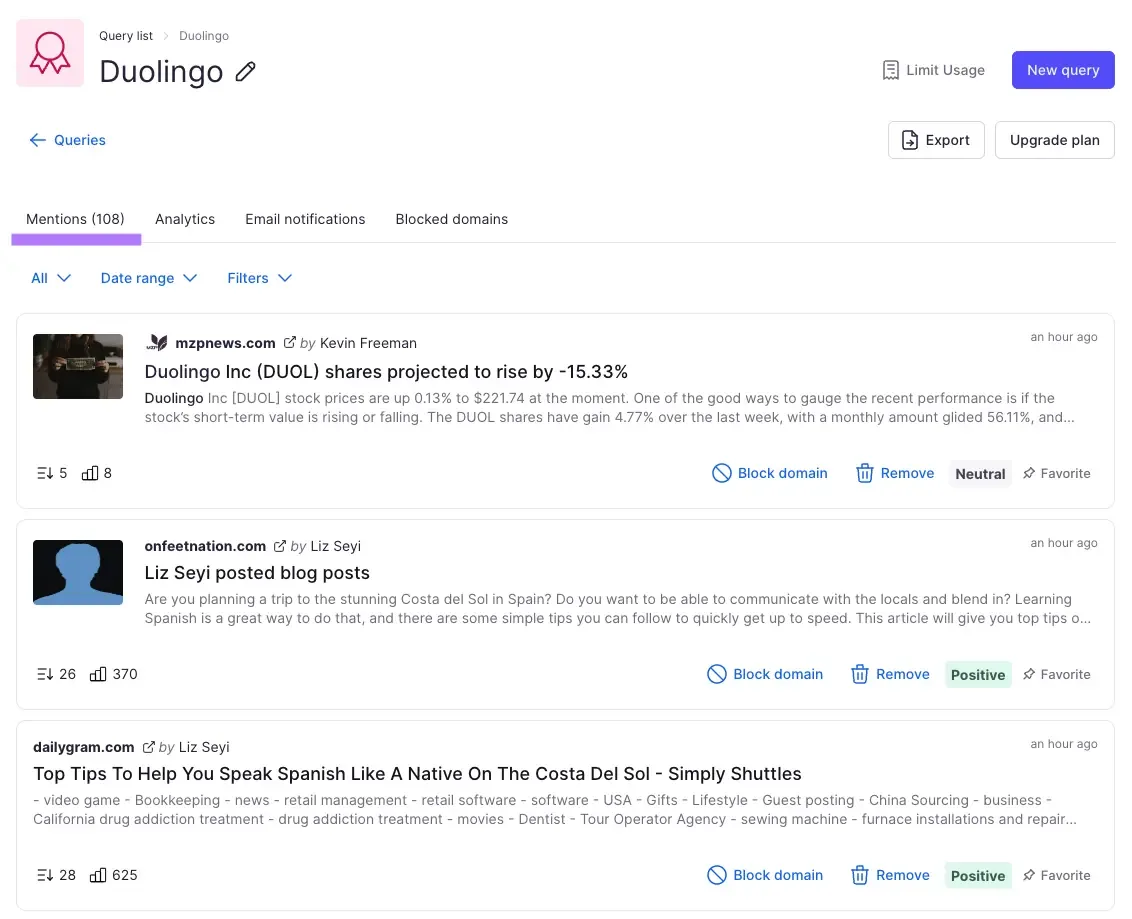
Task: Open external link icon beside dailygram.com
Action: (149, 746)
